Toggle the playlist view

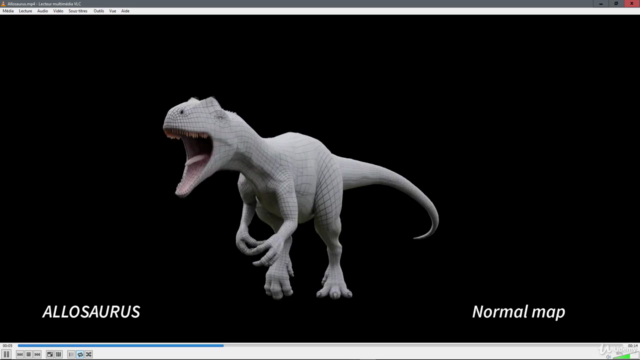[x=71, y=354]
